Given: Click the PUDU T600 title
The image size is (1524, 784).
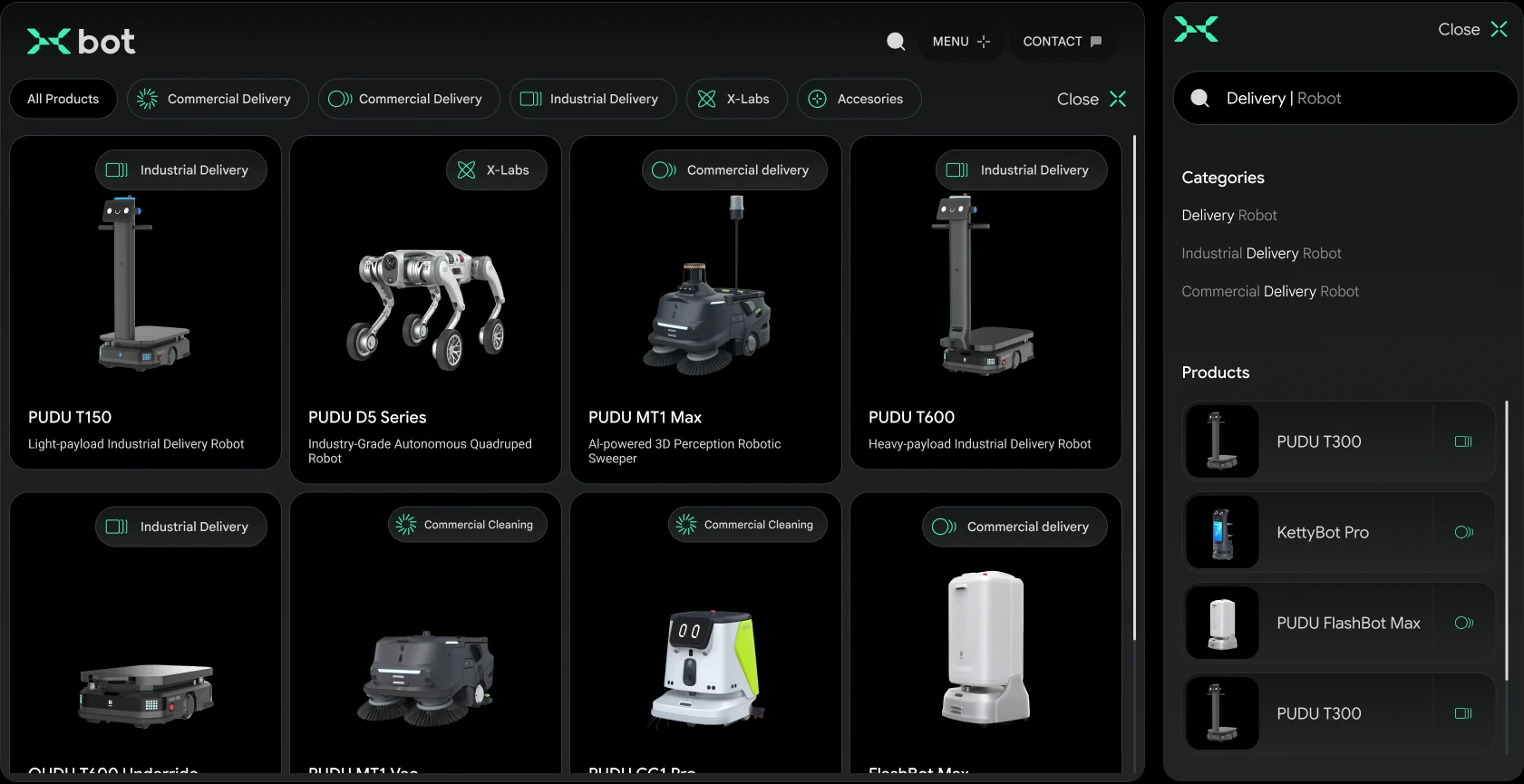Looking at the screenshot, I should coord(912,417).
